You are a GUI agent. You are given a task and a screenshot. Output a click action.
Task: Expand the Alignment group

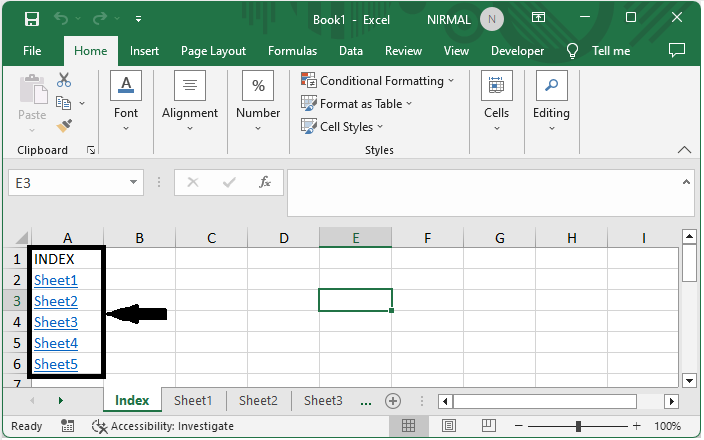190,102
